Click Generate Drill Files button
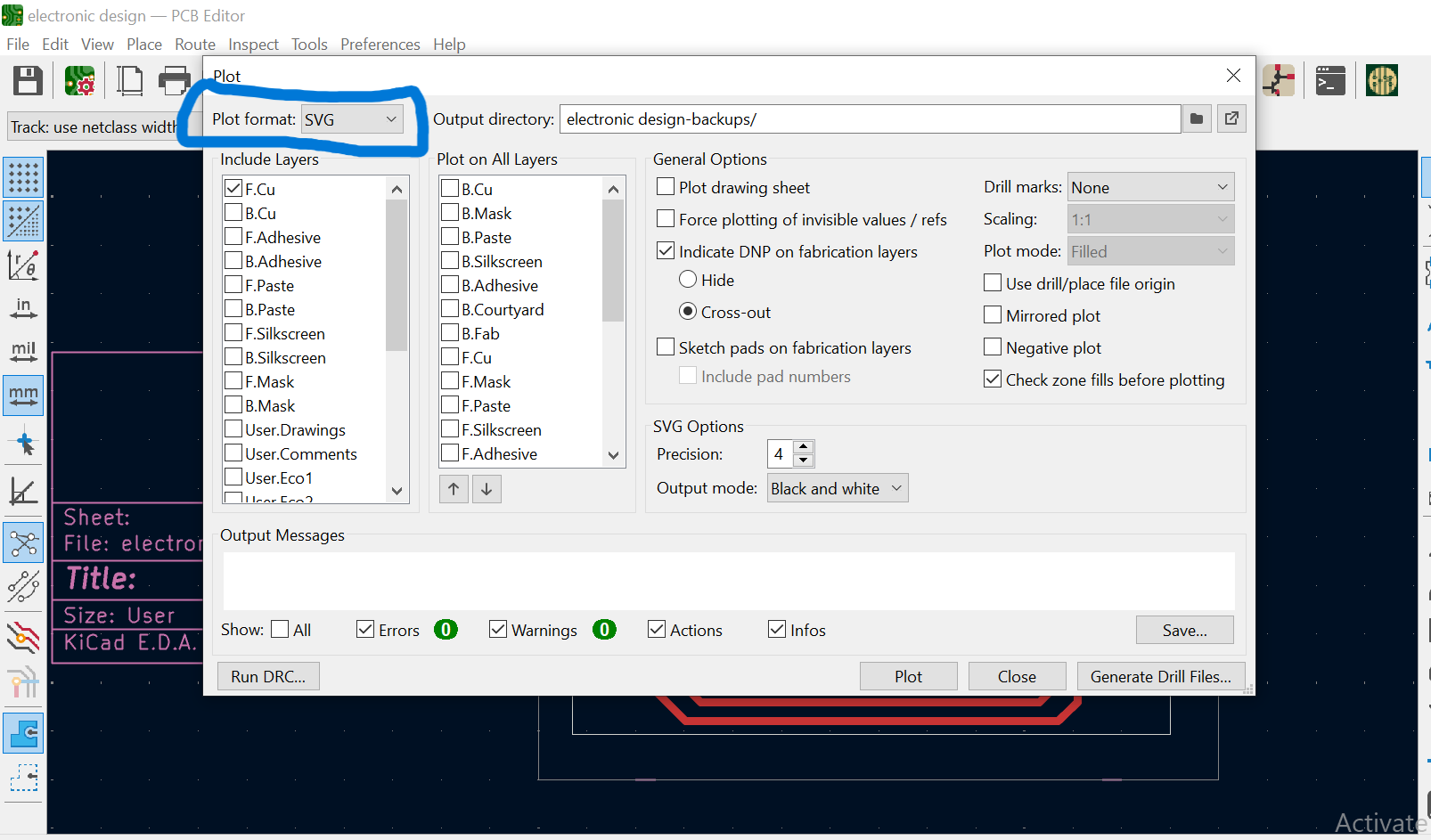1431x840 pixels. click(1161, 676)
